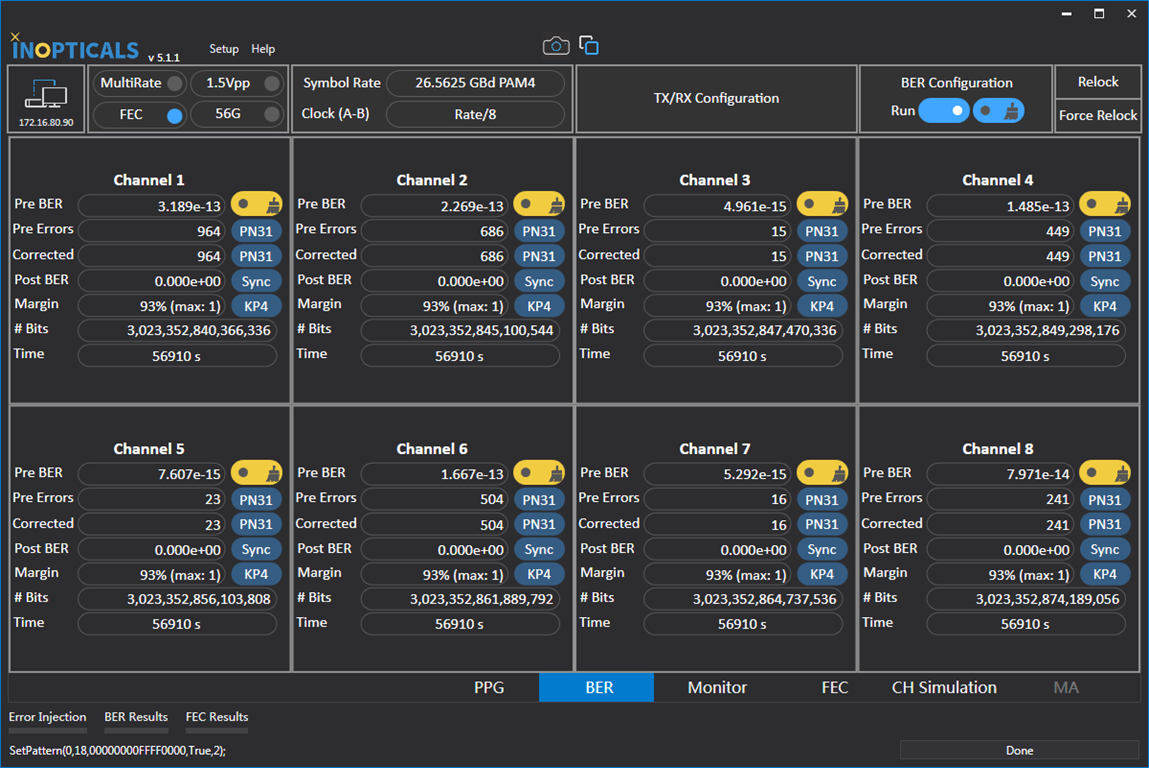Click Channel 3 yellow broom clear icon

point(822,205)
